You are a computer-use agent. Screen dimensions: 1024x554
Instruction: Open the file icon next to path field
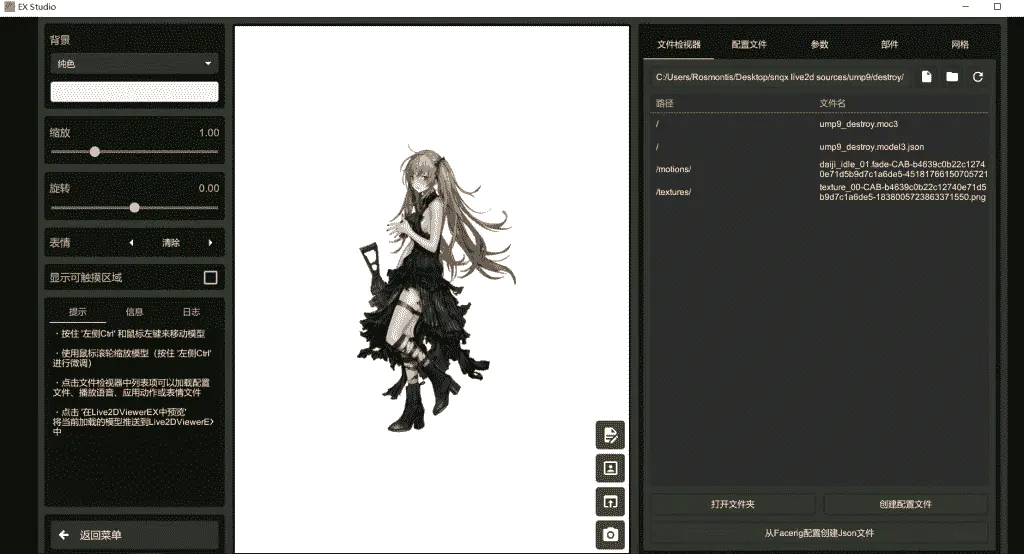point(926,76)
